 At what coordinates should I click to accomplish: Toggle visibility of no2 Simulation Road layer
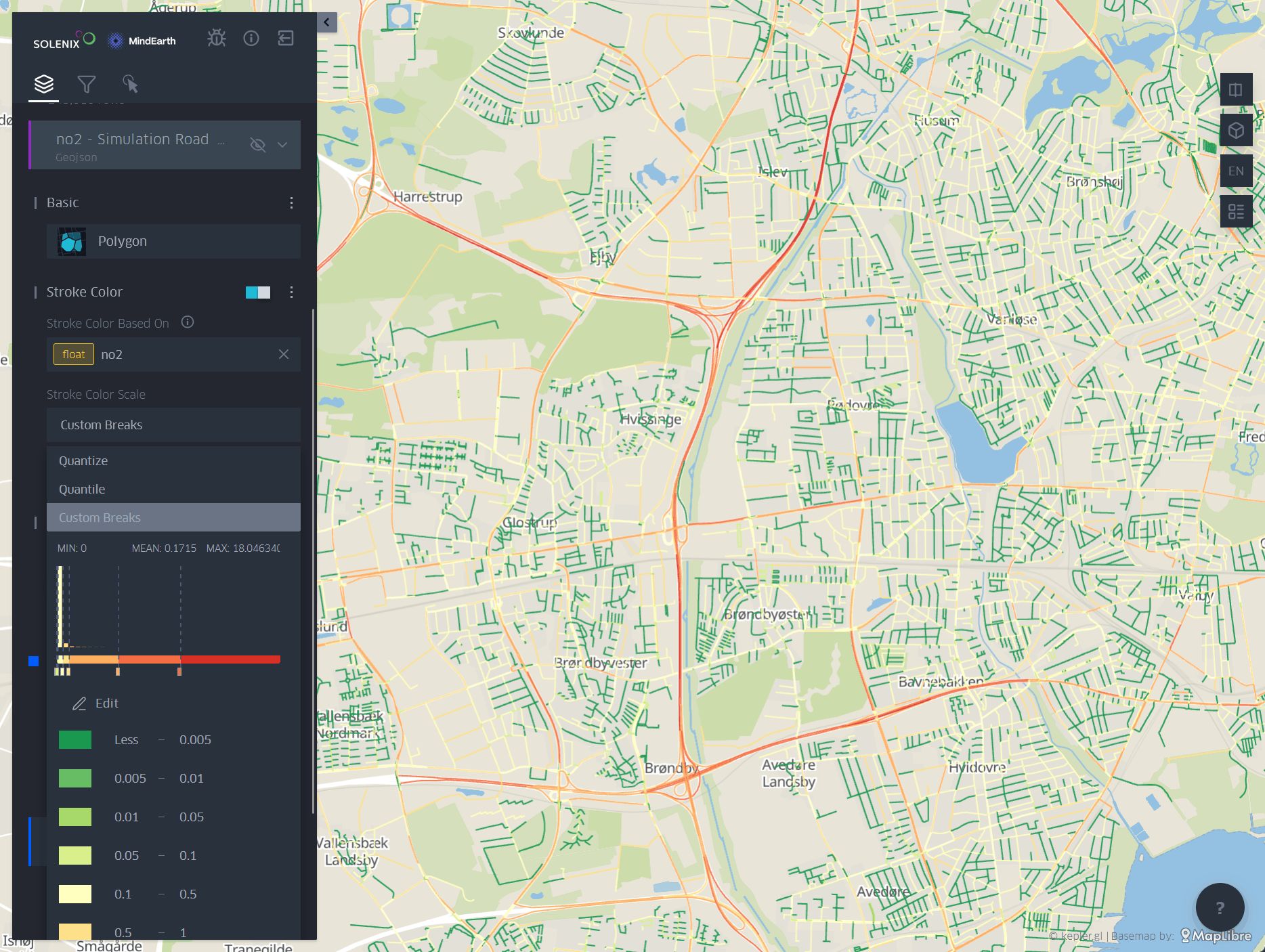[x=257, y=145]
